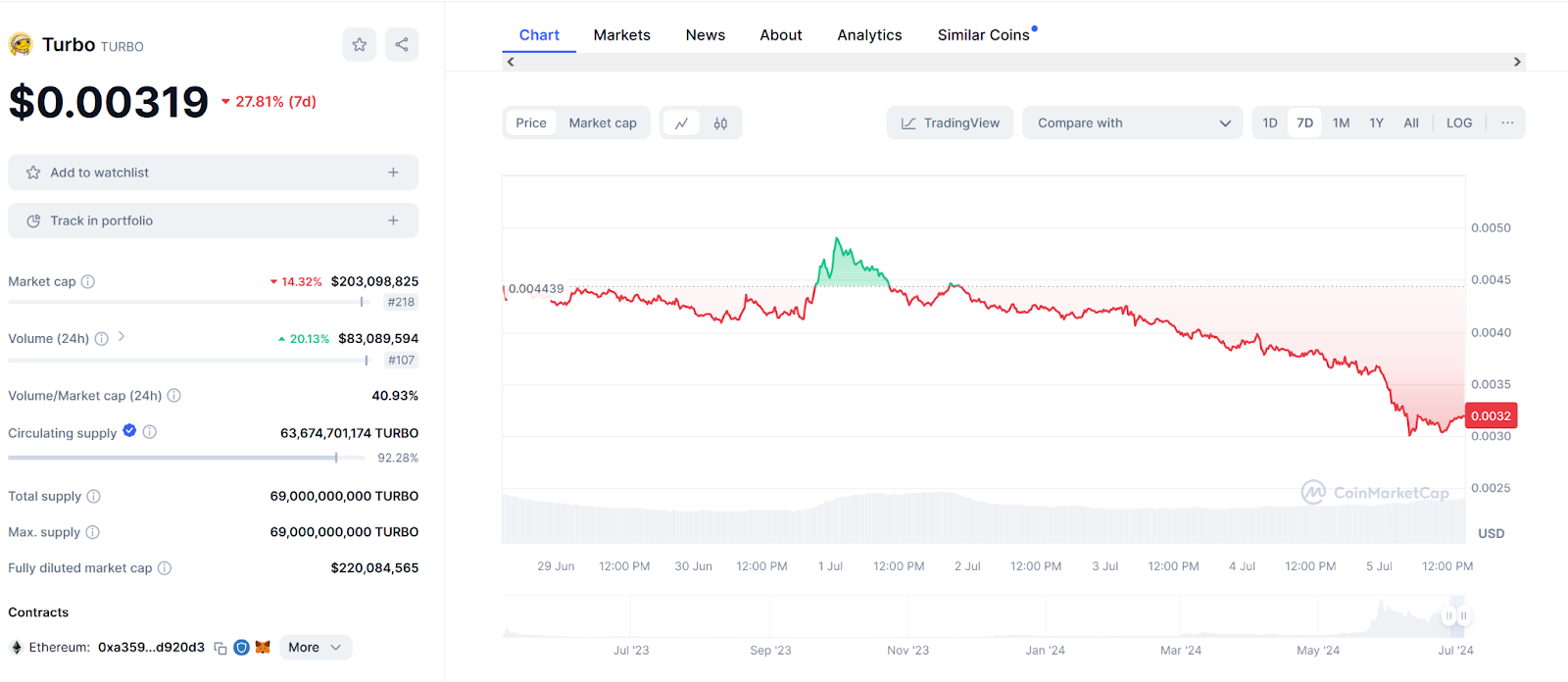Click the #218 market cap rank badge

401,302
